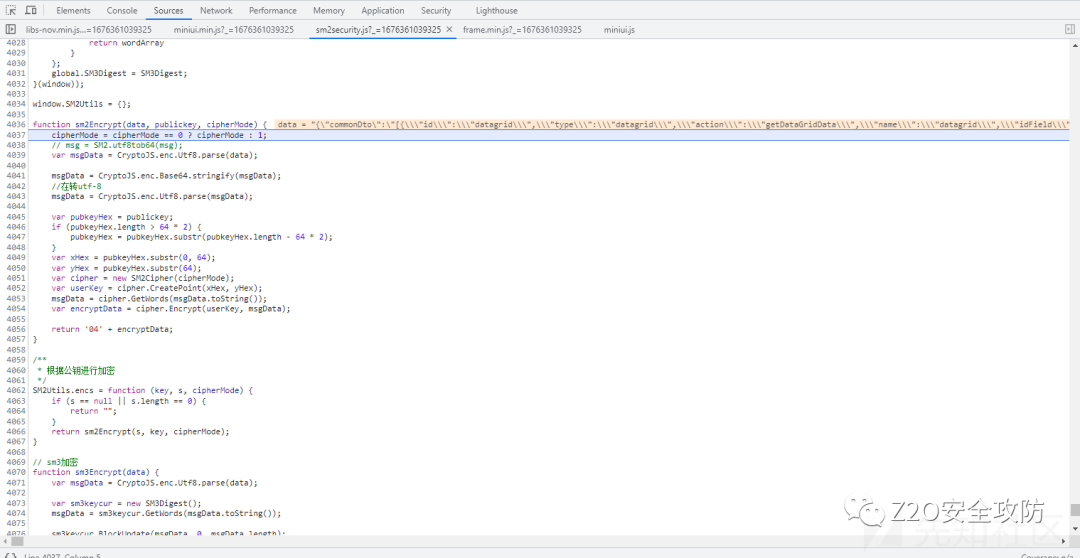This screenshot has width=1080, height=558.
Task: Set breakpoint on line number 4054
Action: tap(15, 309)
